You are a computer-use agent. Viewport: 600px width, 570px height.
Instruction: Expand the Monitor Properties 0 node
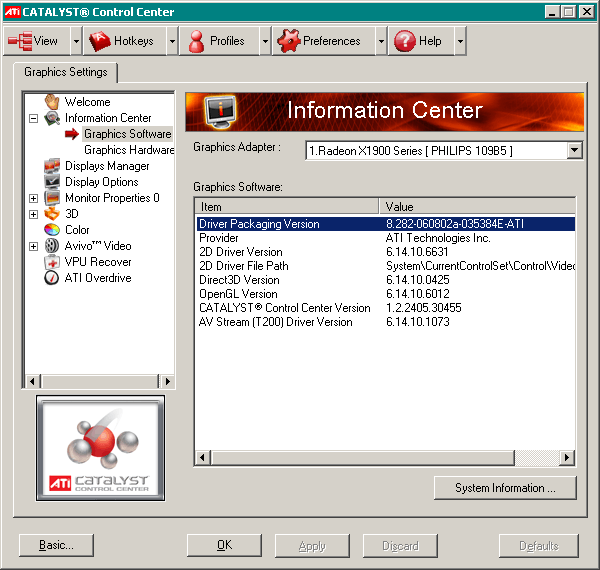(34, 198)
